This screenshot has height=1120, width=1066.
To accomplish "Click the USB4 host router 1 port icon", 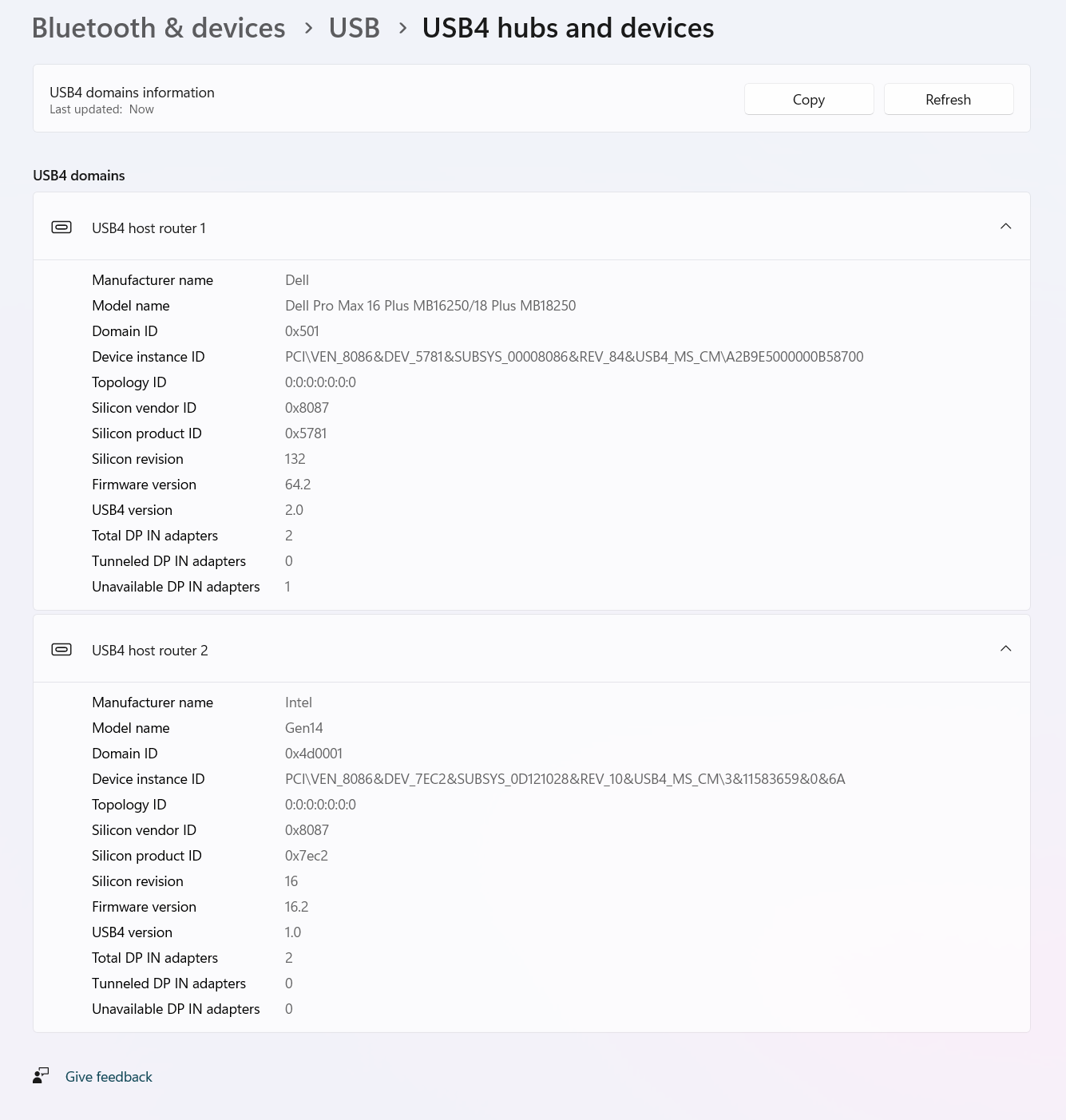I will pos(61,228).
